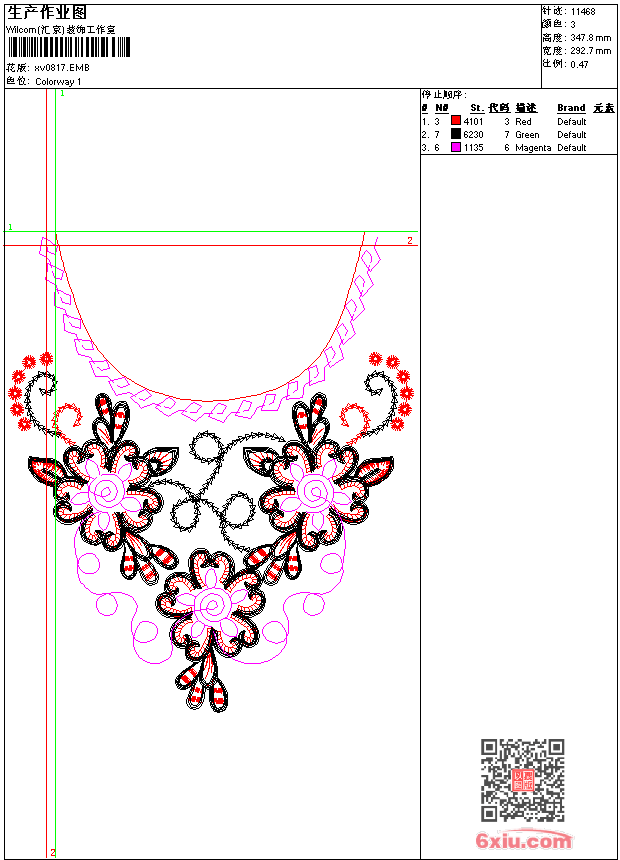Click the xv0817.EMB file name
The height and width of the screenshot is (860, 620).
pyautogui.click(x=62, y=68)
